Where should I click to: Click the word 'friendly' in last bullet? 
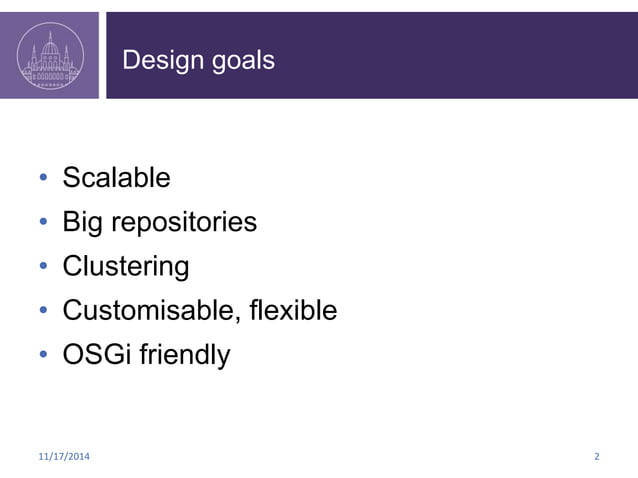[x=185, y=355]
